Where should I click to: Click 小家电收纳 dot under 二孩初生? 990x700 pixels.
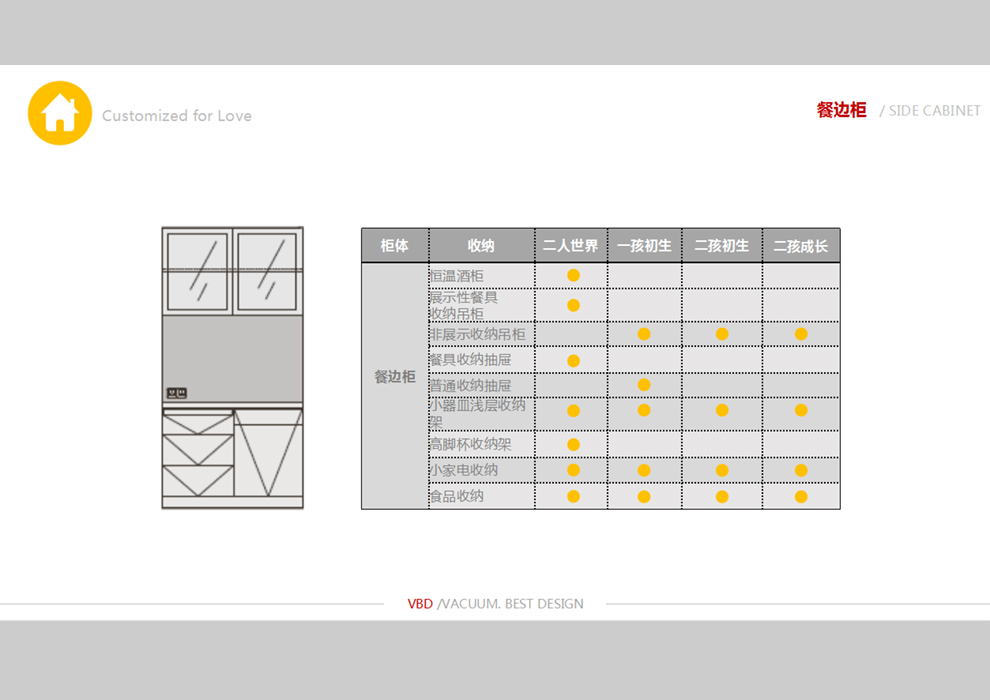(x=722, y=470)
